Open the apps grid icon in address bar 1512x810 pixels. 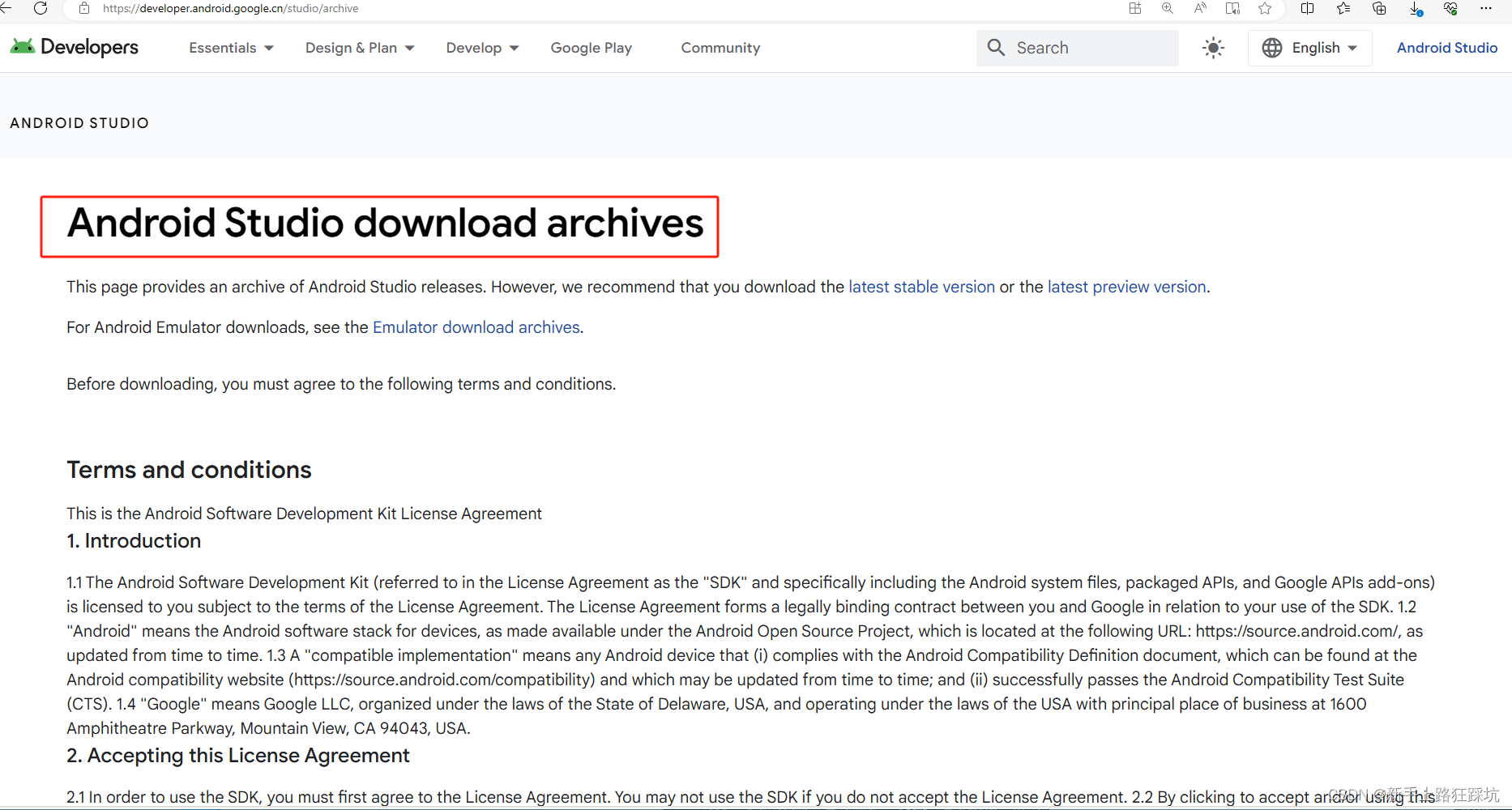1135,8
